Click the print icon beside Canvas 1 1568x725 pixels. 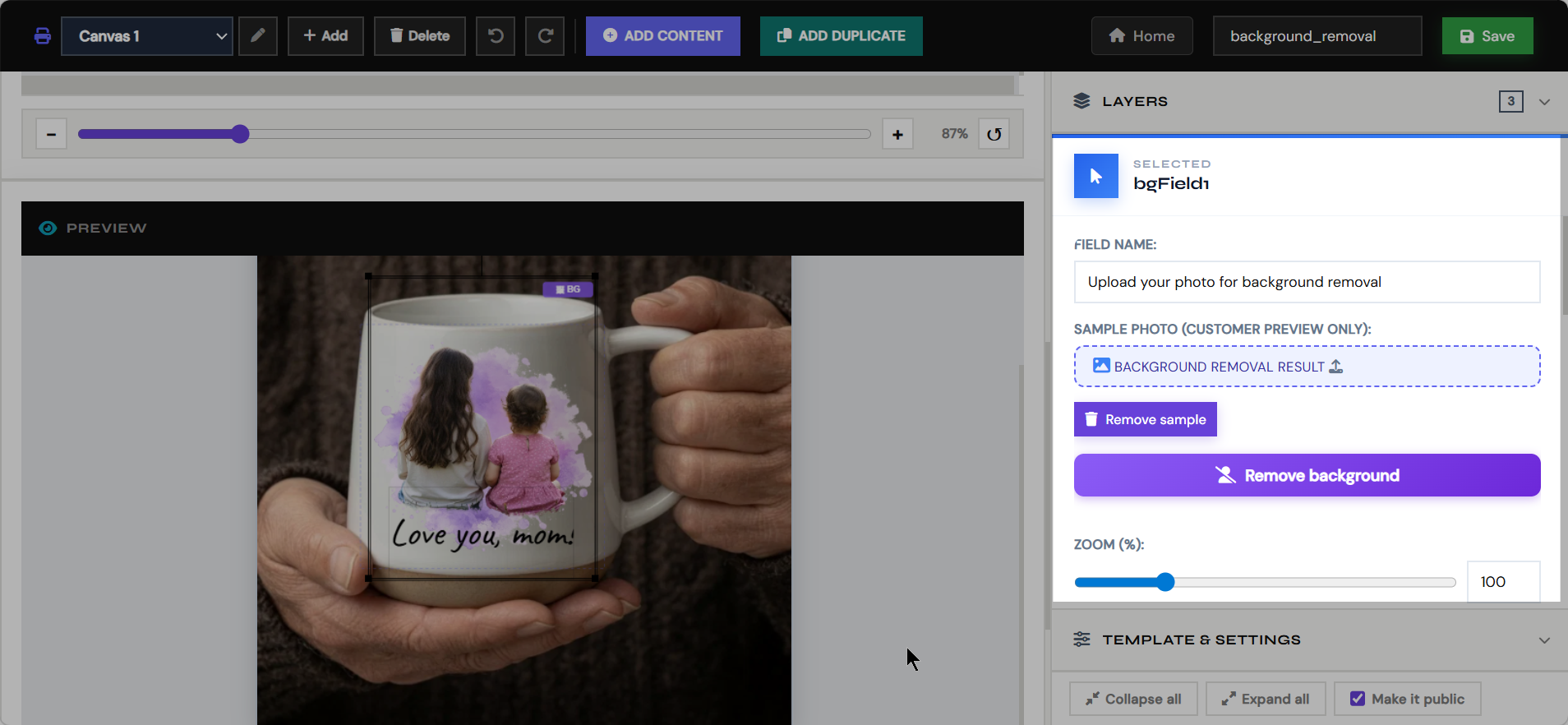tap(43, 36)
